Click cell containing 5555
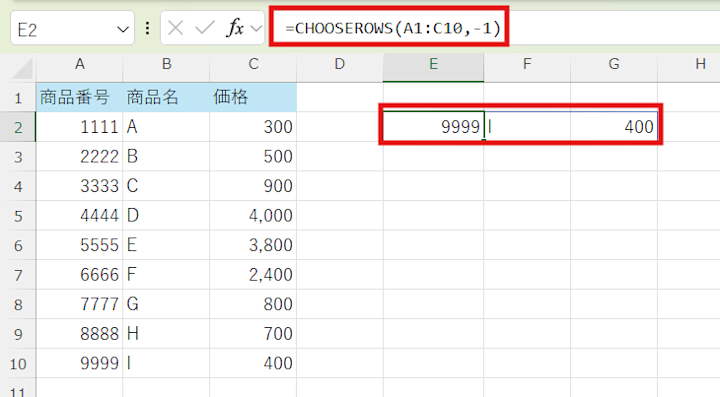The image size is (720, 397). click(x=79, y=245)
